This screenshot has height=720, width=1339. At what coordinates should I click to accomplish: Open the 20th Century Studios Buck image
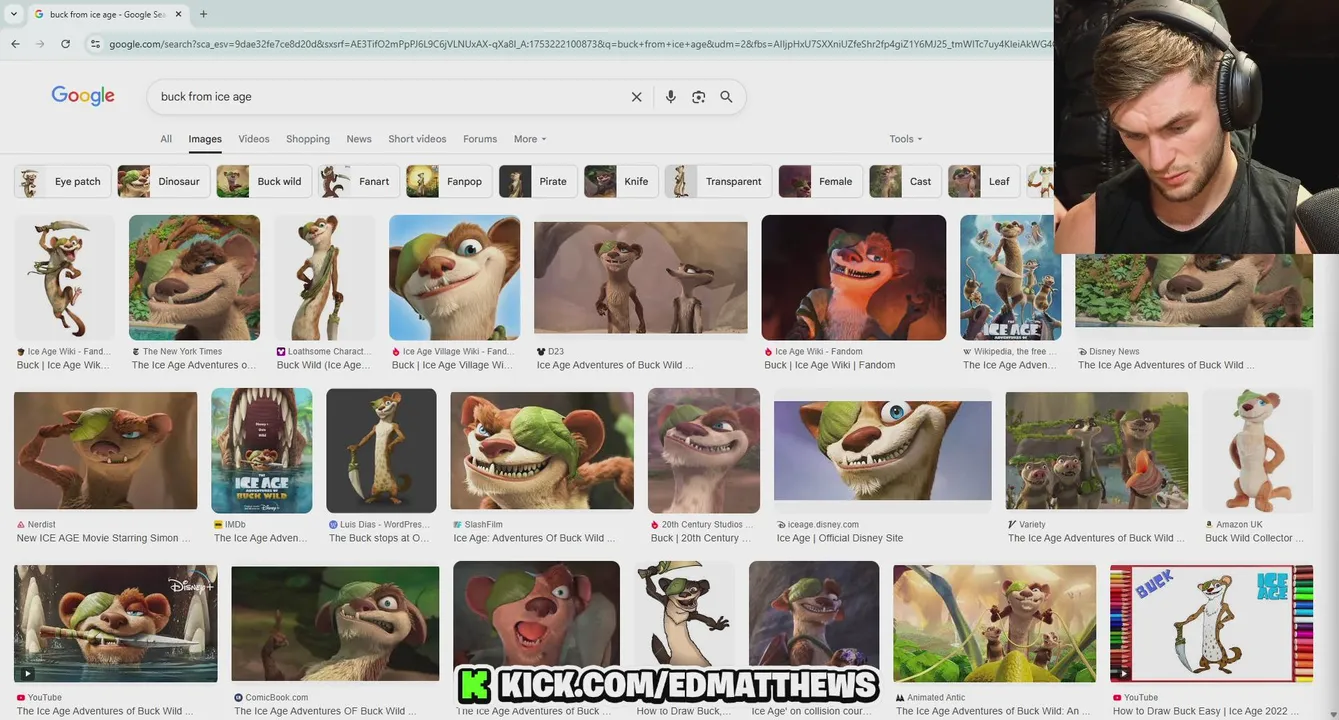[703, 451]
